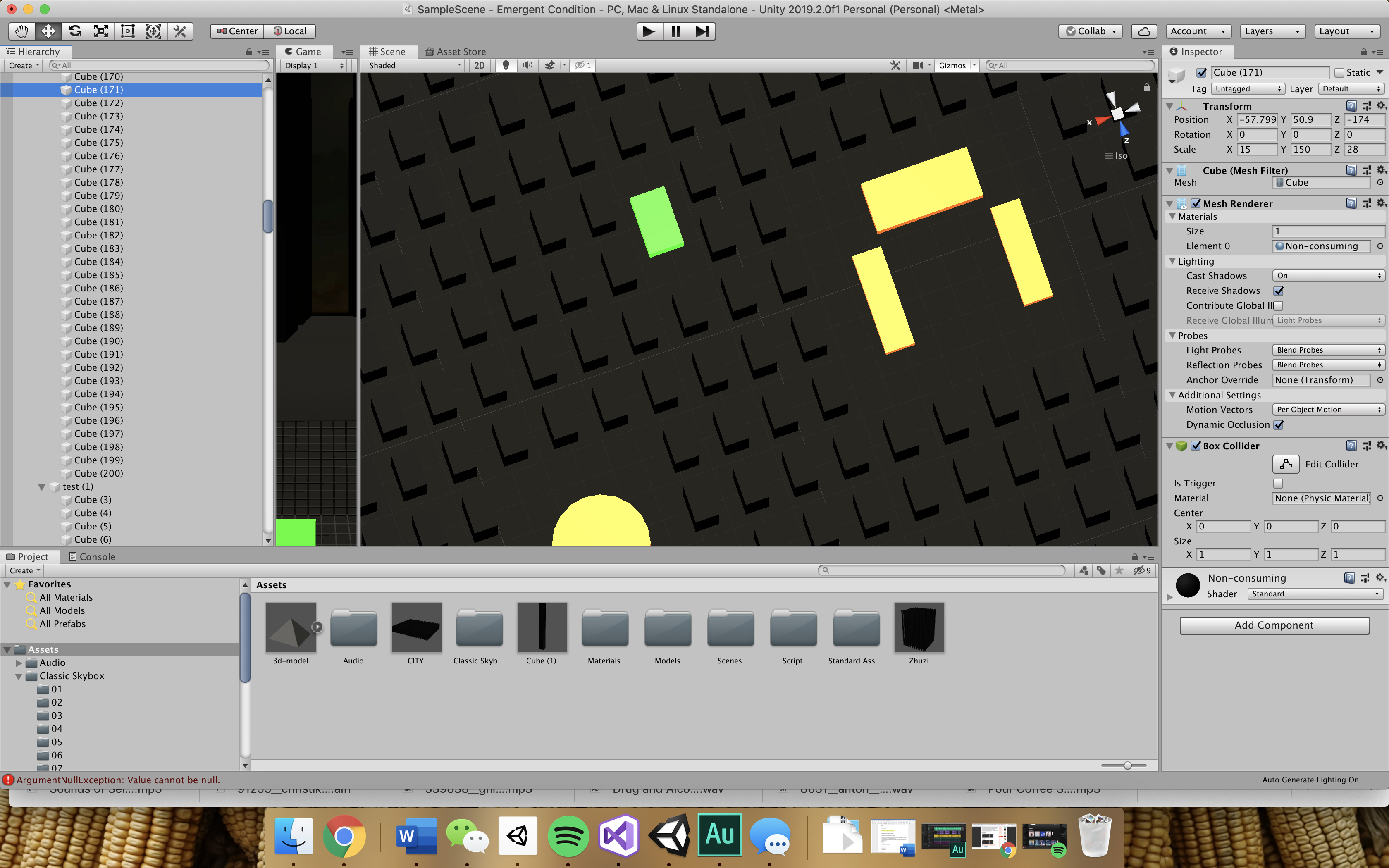Select the Rect transform tool
The width and height of the screenshot is (1389, 868).
tap(127, 31)
